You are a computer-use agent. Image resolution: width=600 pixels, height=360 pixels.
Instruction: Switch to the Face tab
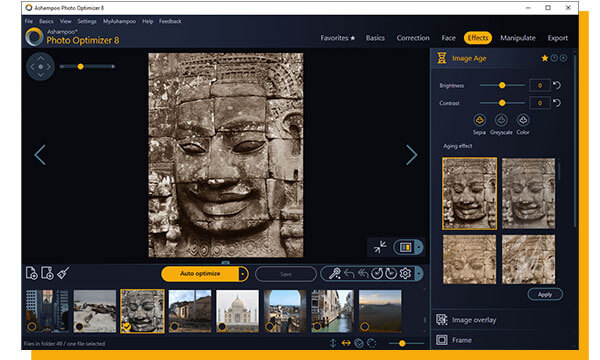(x=448, y=38)
